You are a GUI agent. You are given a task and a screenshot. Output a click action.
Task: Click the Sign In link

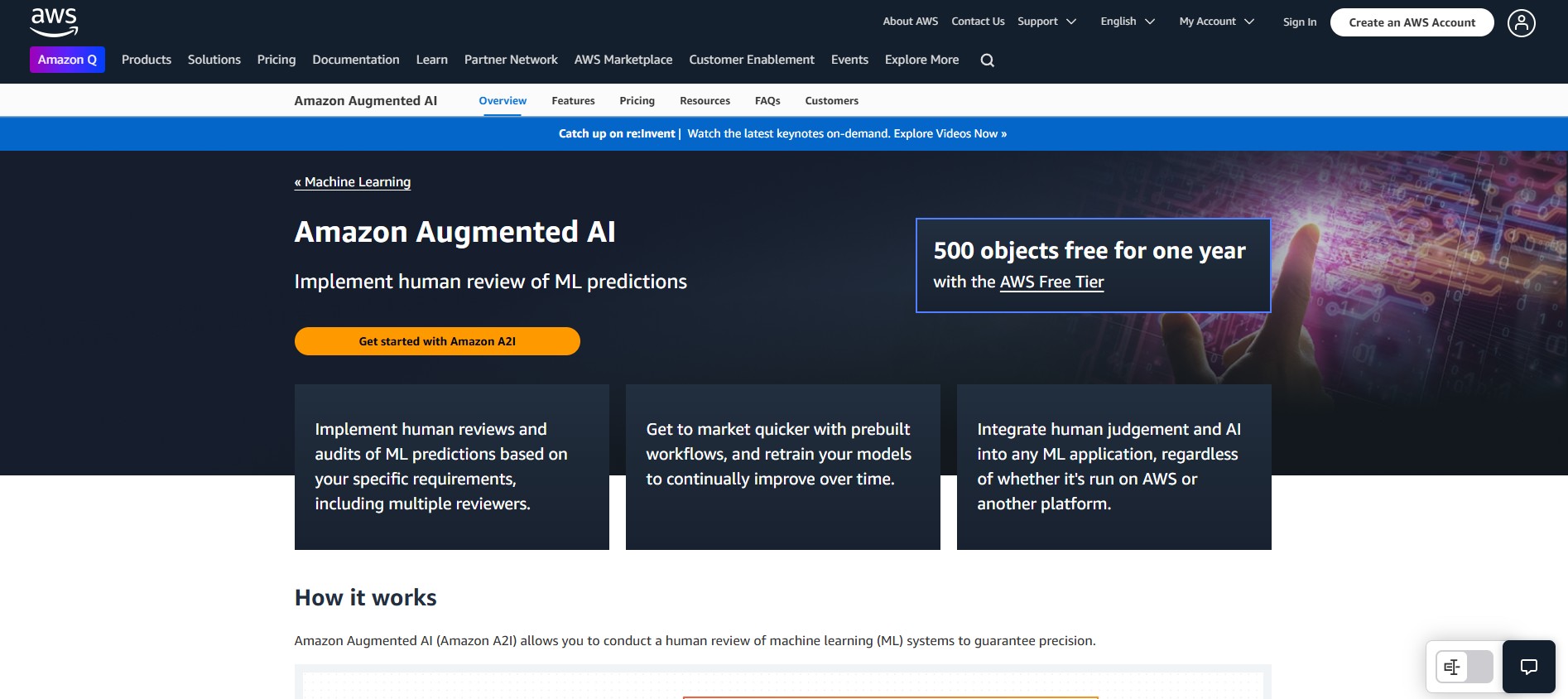pyautogui.click(x=1300, y=22)
